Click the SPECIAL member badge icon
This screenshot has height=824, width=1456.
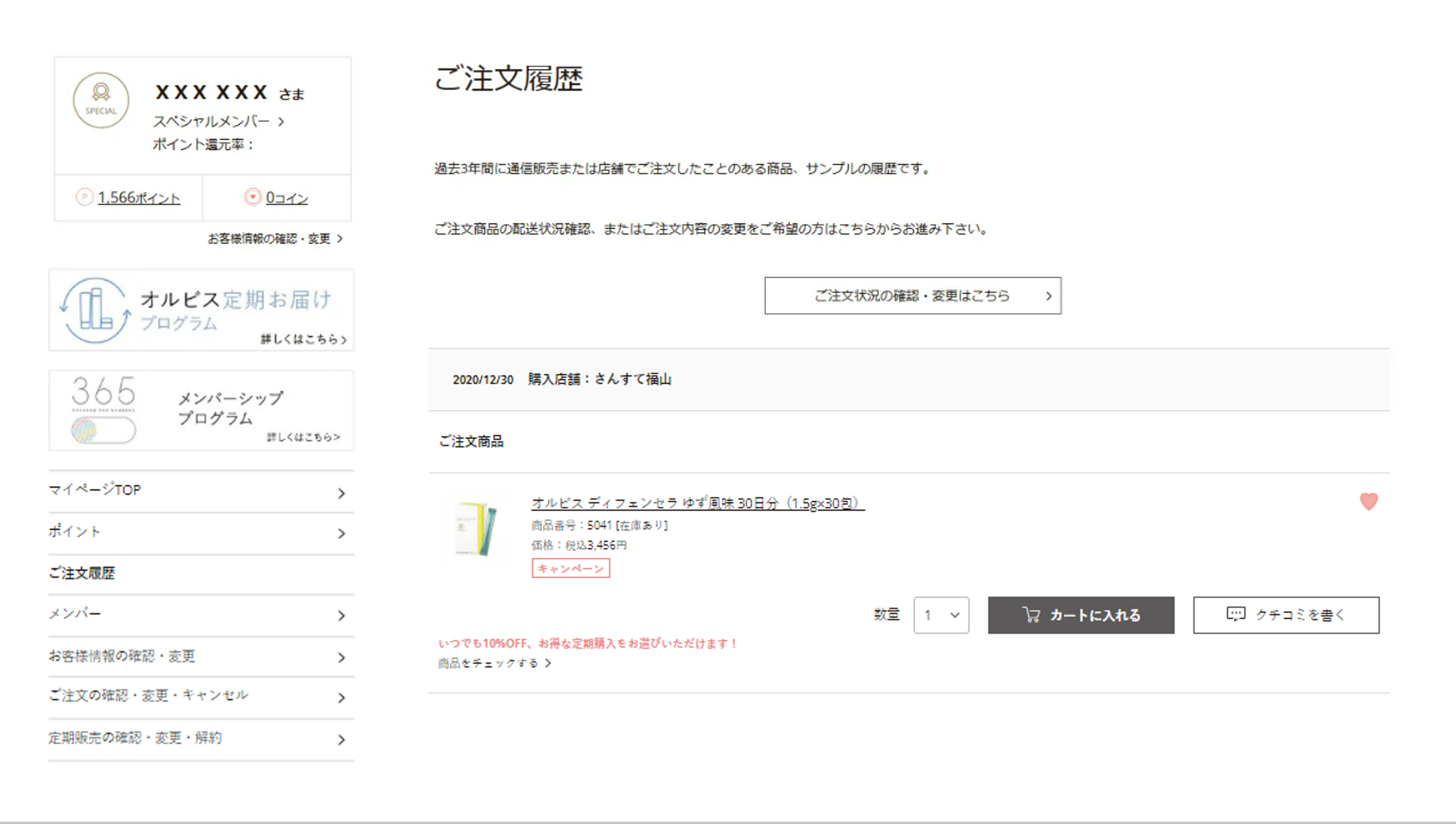pos(101,100)
